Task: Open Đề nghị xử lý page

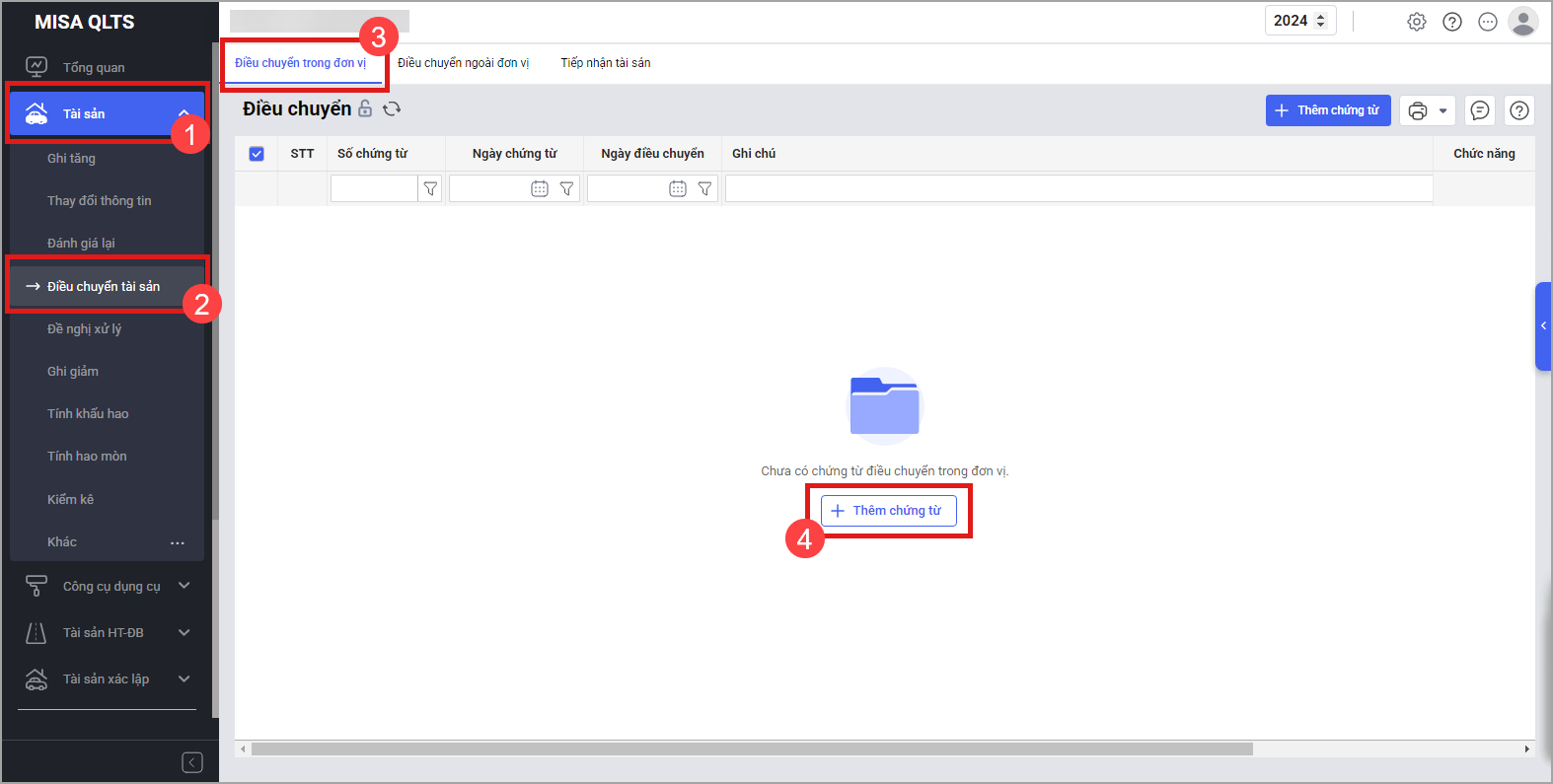Action: click(x=84, y=328)
